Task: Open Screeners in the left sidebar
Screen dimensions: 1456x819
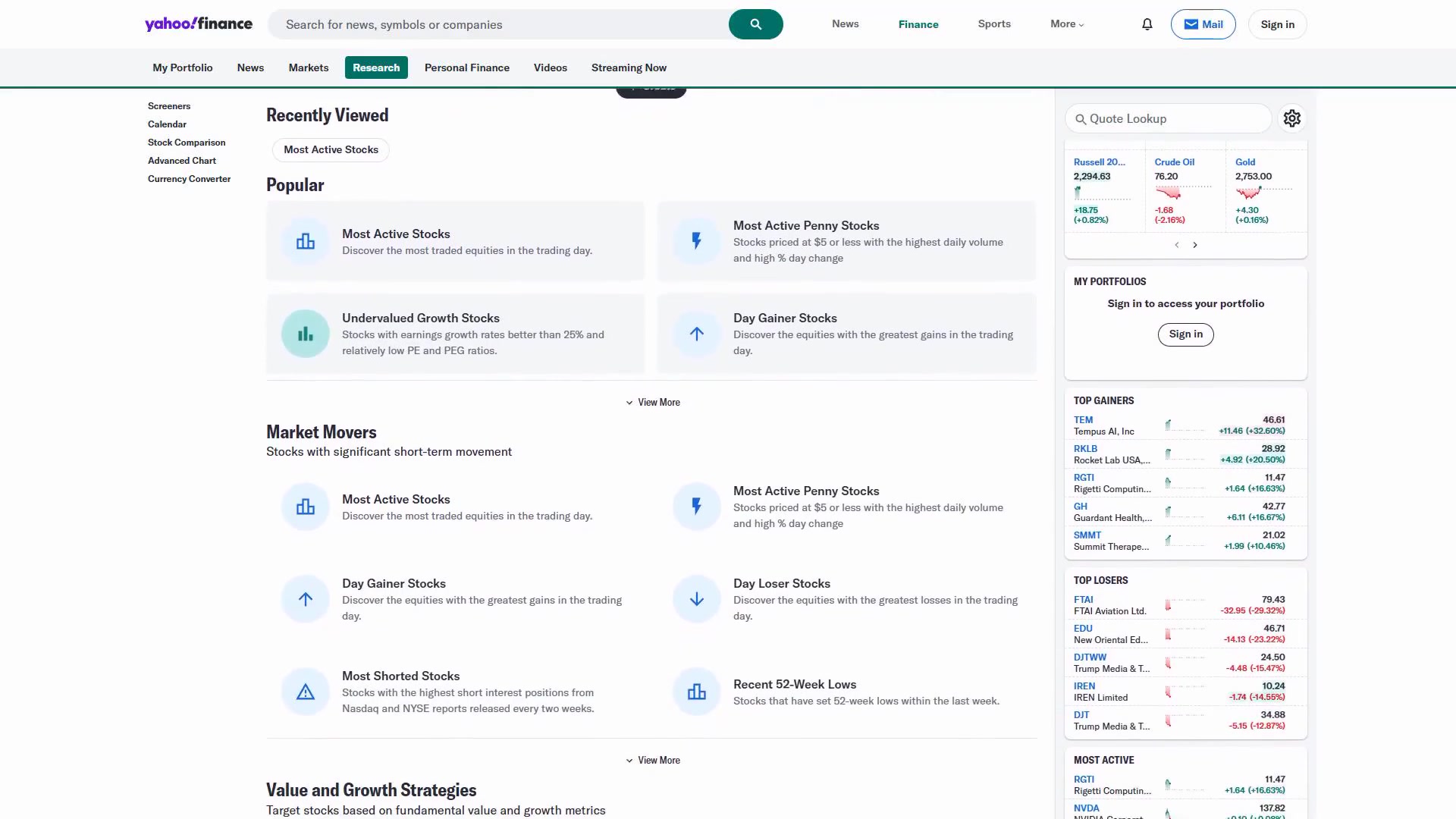Action: click(x=169, y=106)
